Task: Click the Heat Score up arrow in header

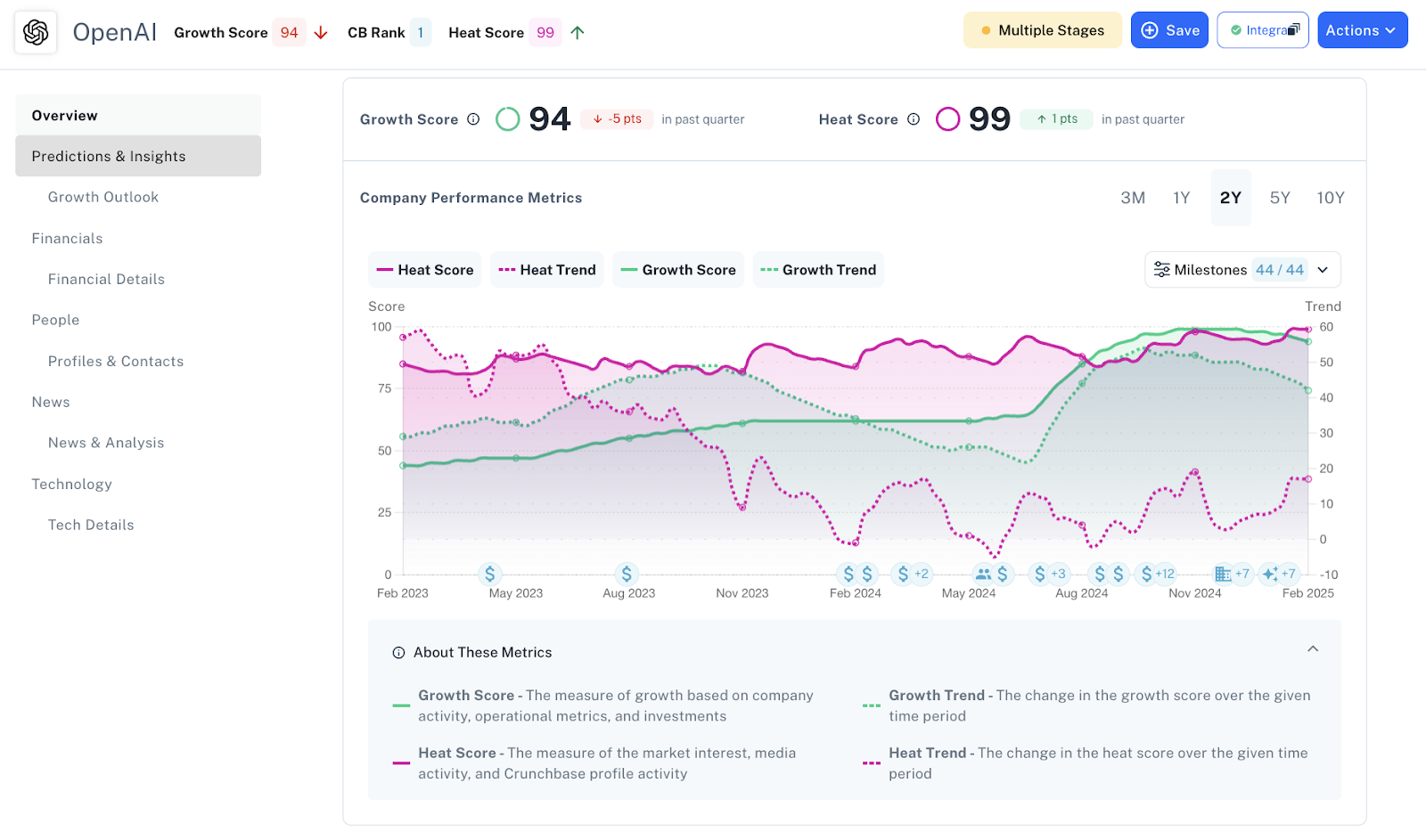Action: (578, 33)
